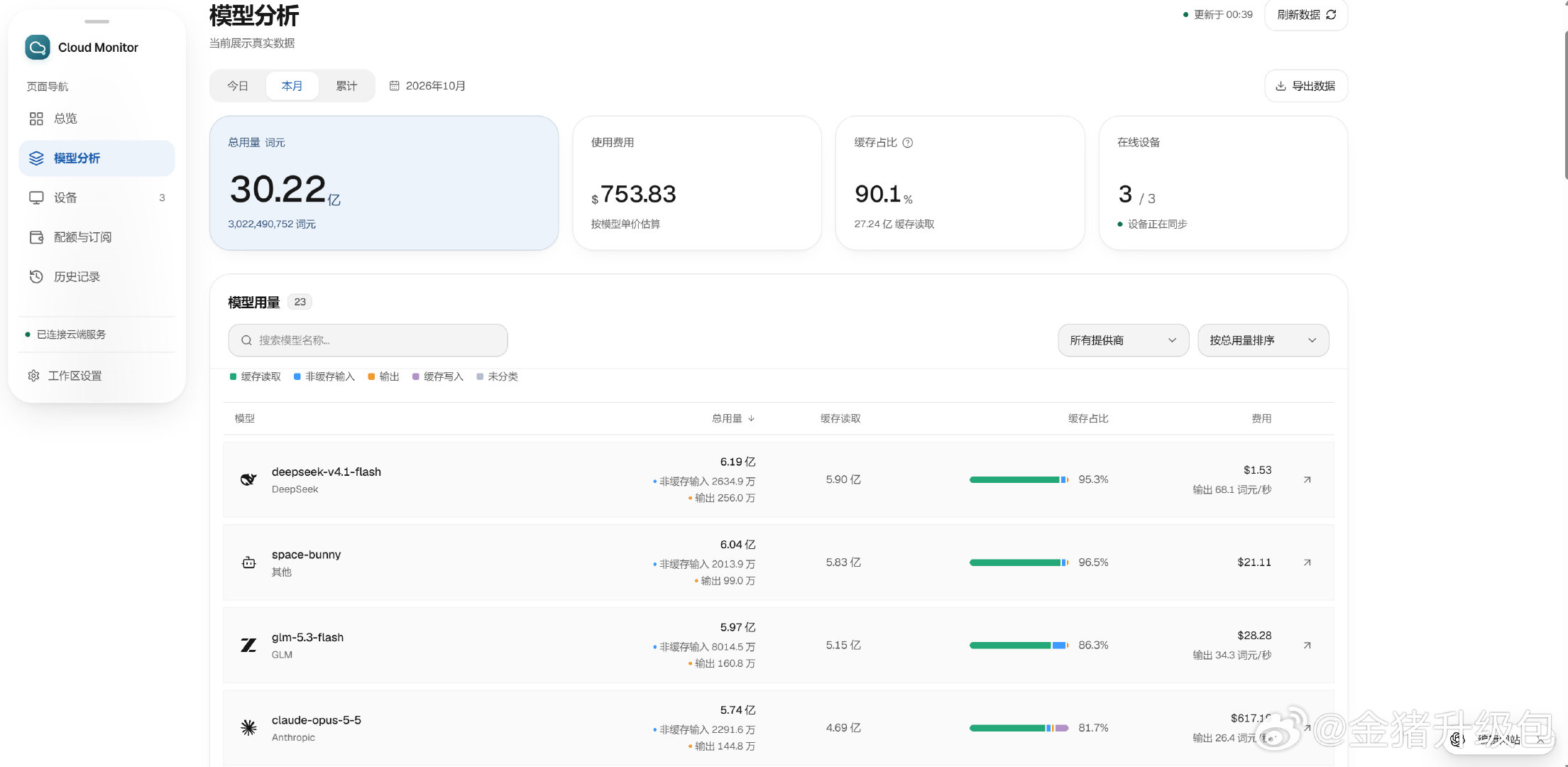The image size is (1568, 767).
Task: Open details arrow for deepseek-v4.1-flash
Action: (x=1307, y=480)
